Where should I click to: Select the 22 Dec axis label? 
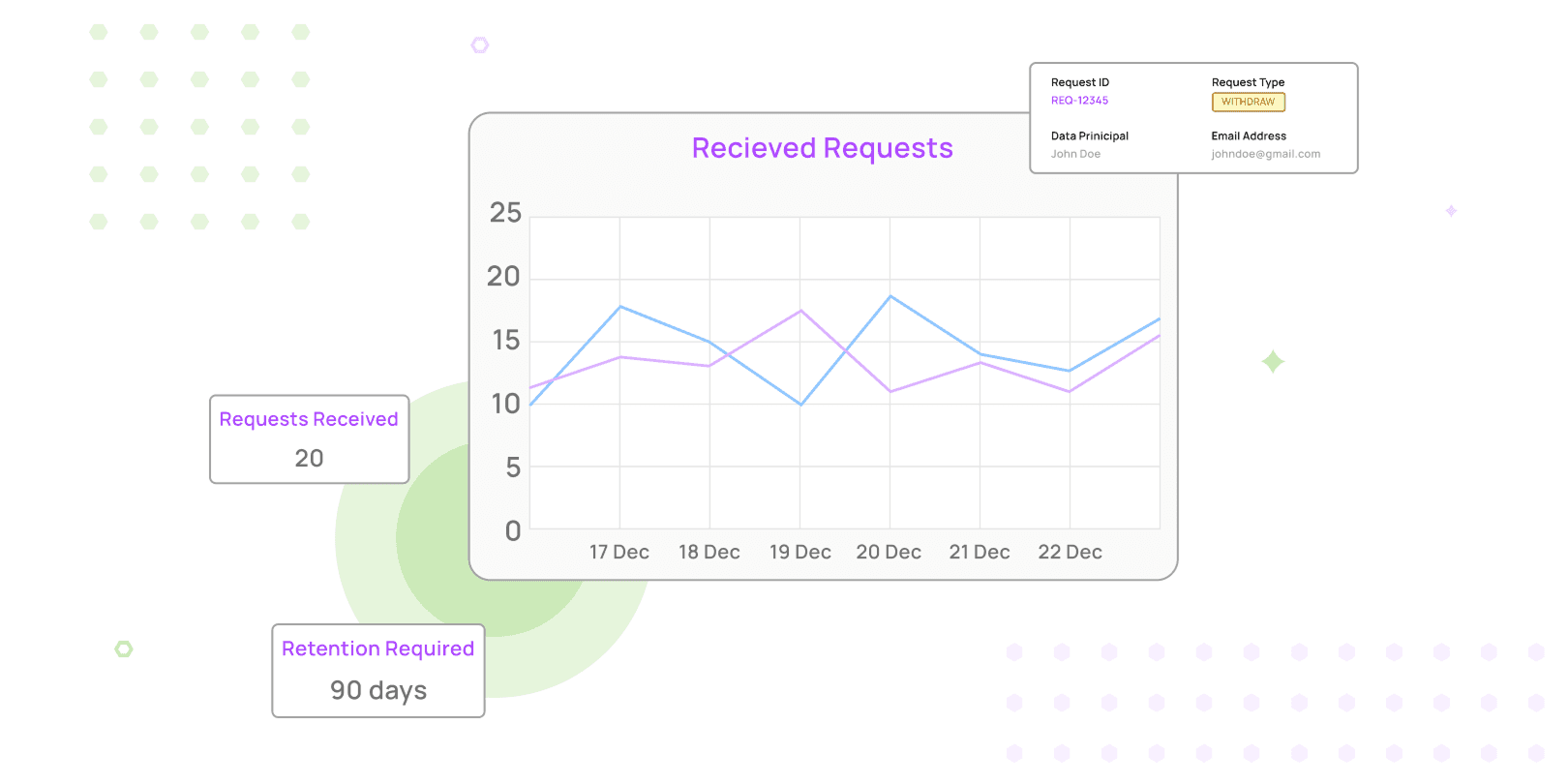tap(1070, 552)
